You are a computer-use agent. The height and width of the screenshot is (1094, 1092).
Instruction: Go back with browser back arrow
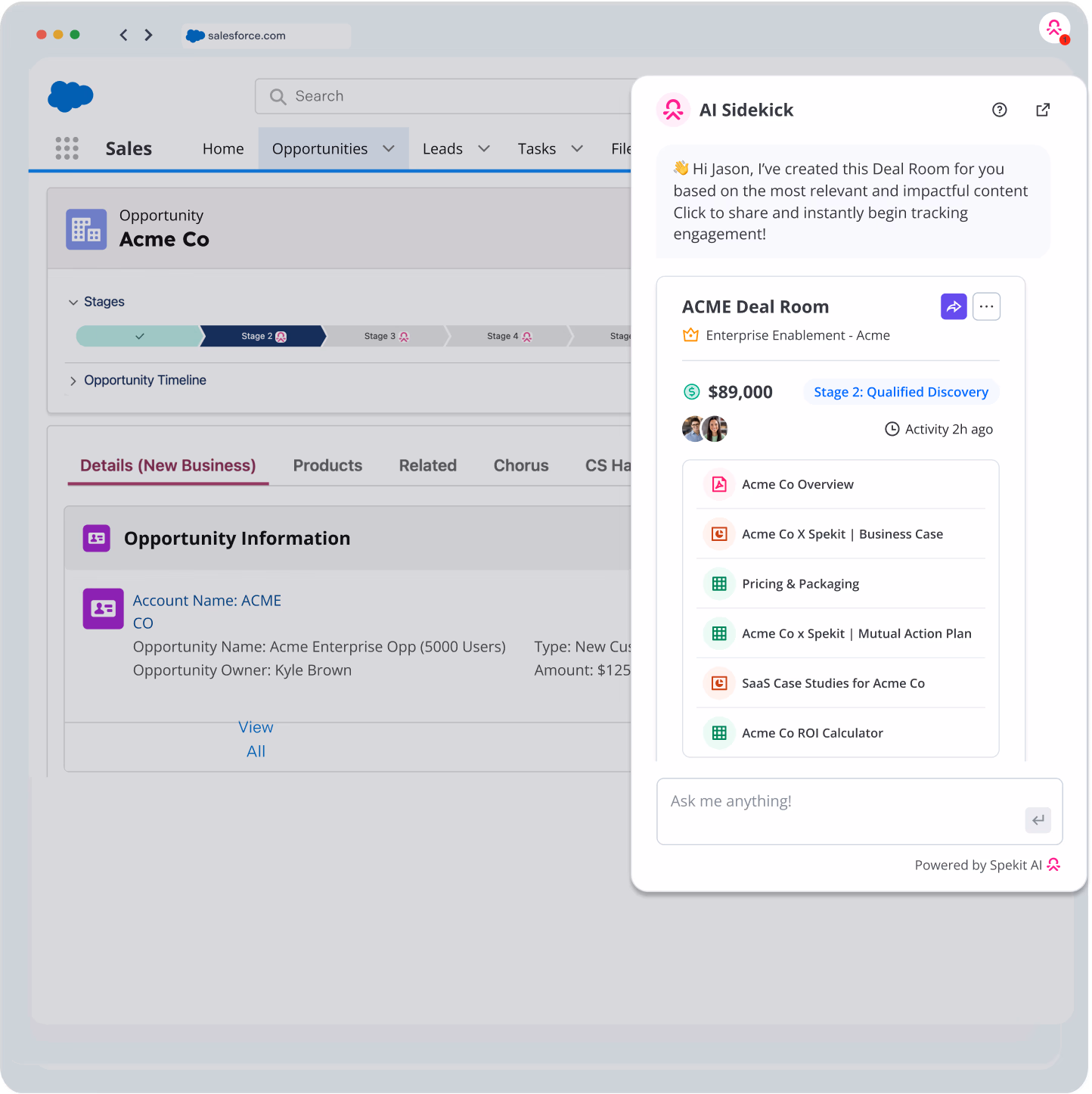coord(124,35)
